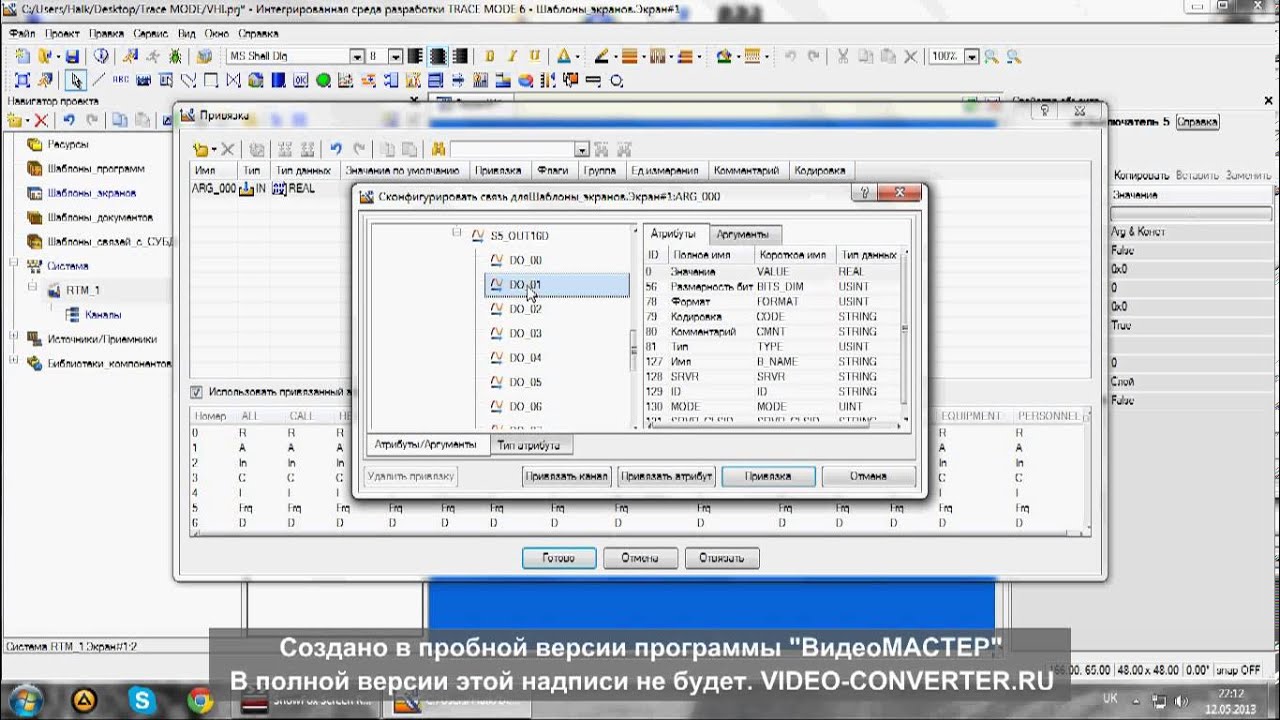Toggle Italic text formatting icon
Viewport: 1280px width, 720px height.
pos(512,56)
